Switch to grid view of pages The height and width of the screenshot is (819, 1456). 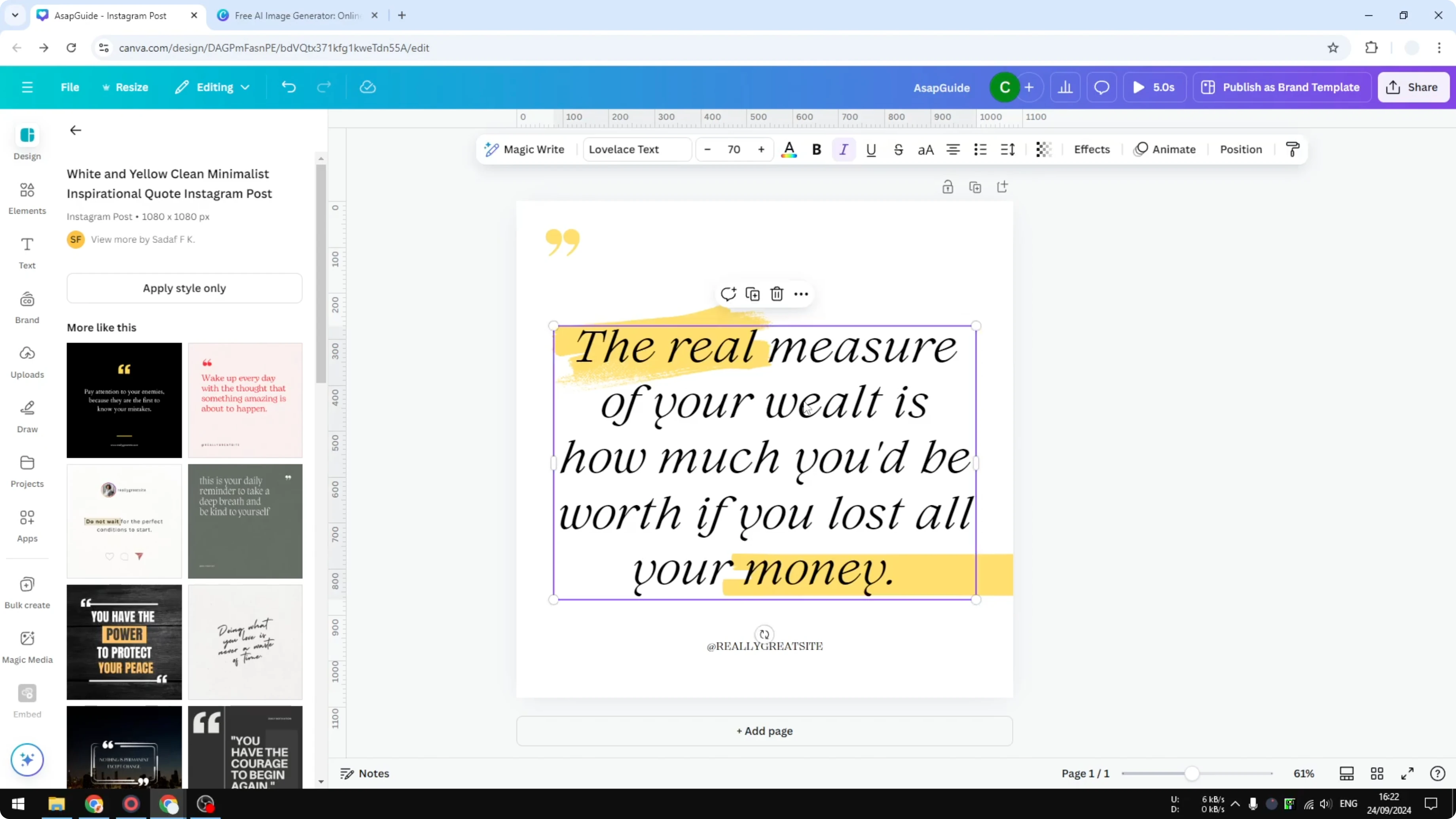1377,774
